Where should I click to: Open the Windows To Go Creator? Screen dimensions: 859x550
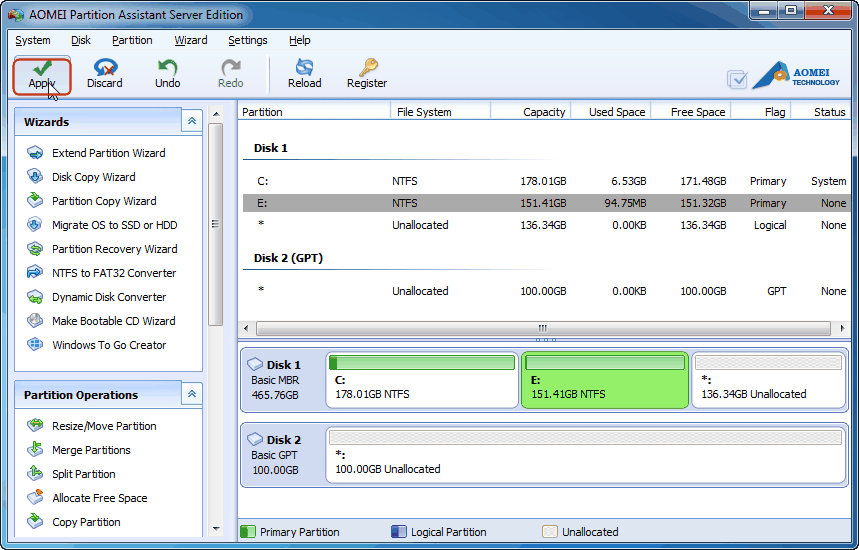point(109,345)
